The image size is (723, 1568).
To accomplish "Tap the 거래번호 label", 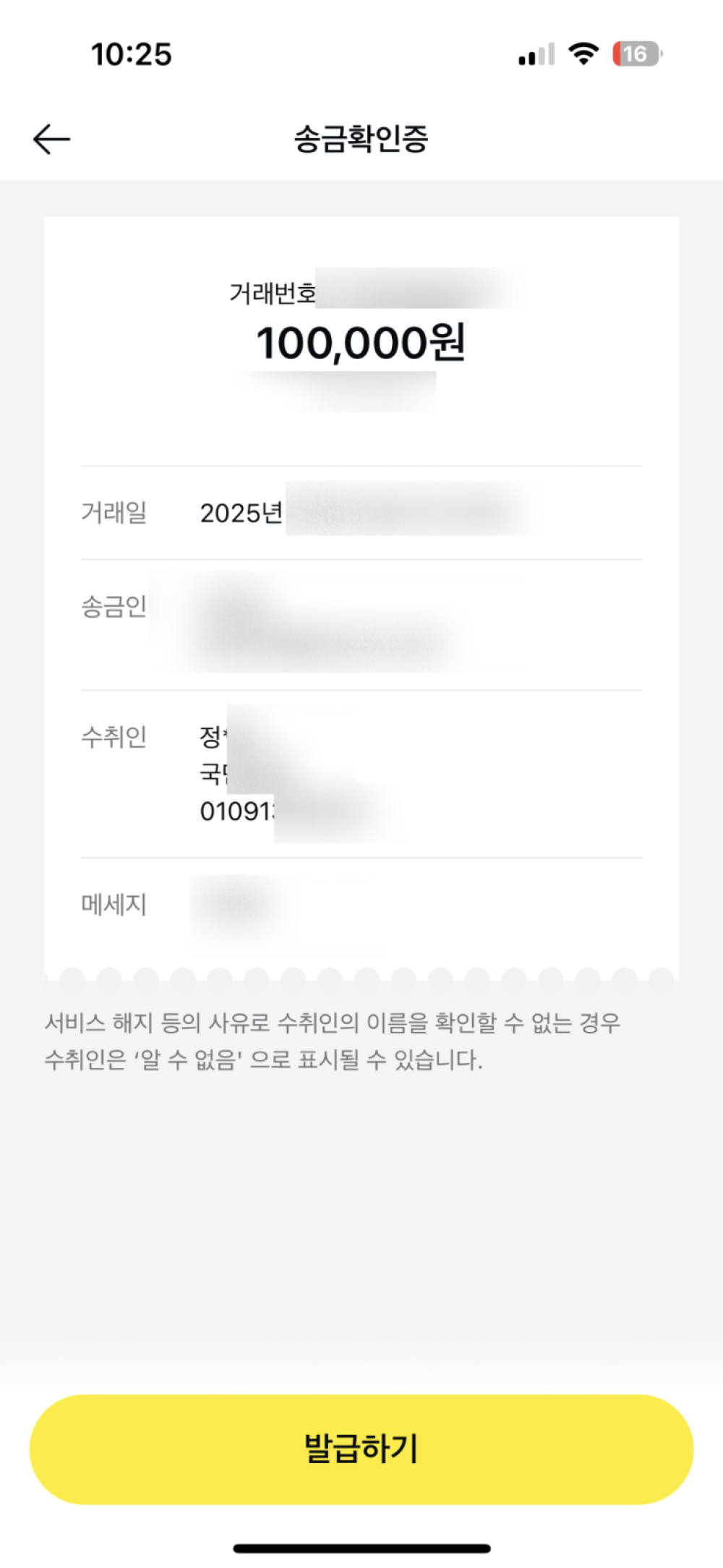I will (x=272, y=293).
